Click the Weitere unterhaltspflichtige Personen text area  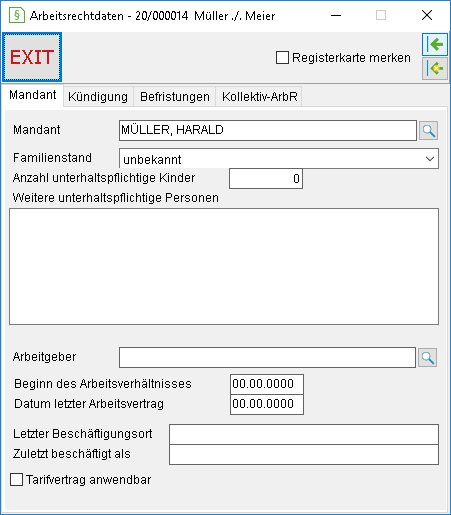click(x=224, y=266)
